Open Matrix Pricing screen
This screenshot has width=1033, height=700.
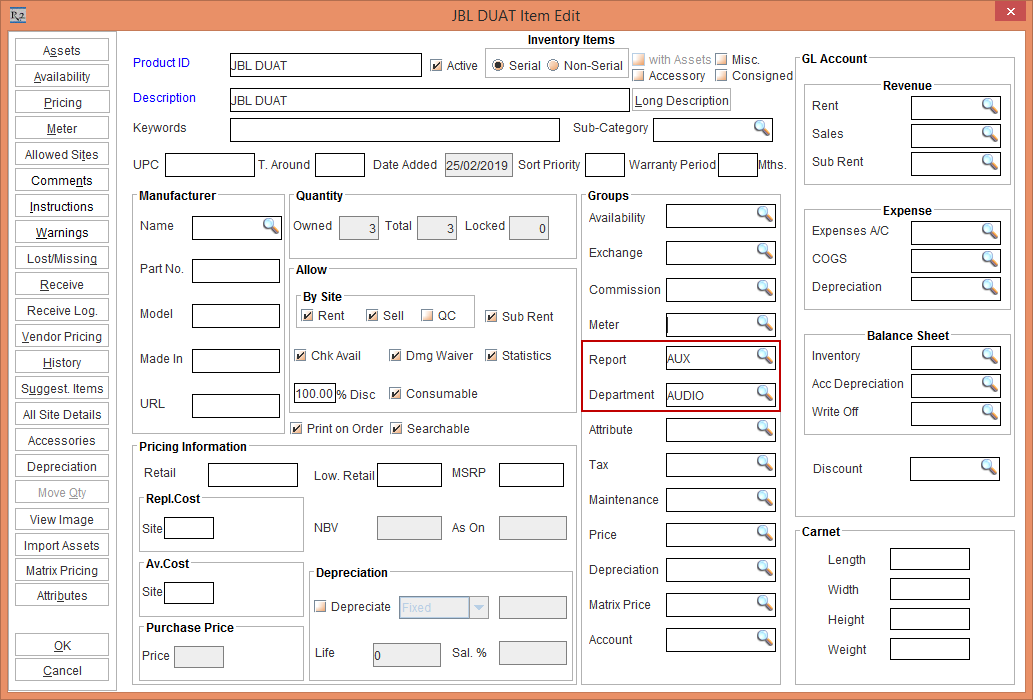62,570
